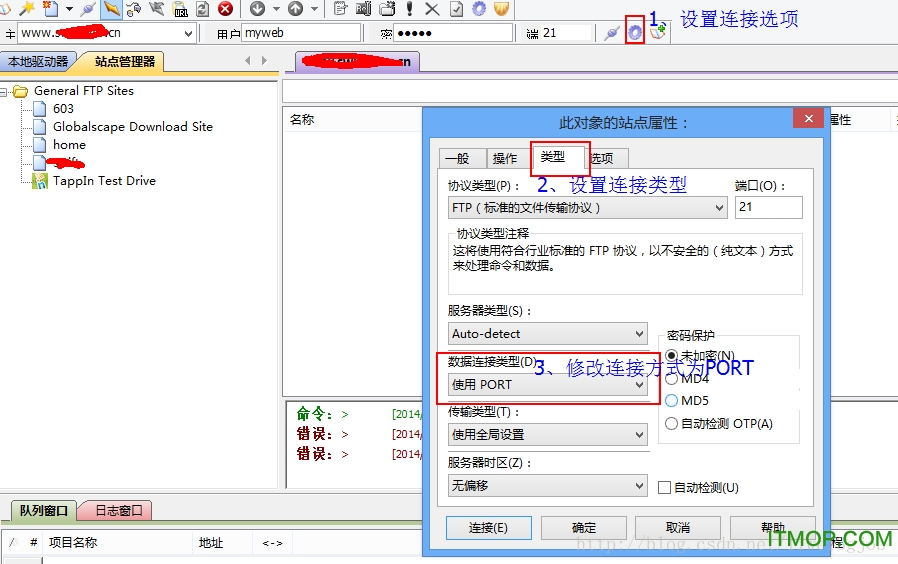Click the download arrow toolbar icon
The width and height of the screenshot is (898, 564).
click(x=257, y=9)
